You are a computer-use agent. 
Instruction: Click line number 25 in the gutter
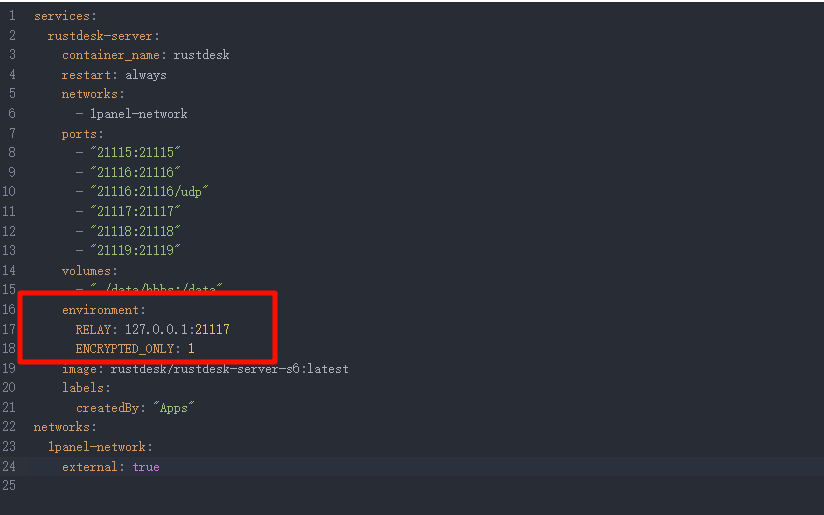(10, 486)
